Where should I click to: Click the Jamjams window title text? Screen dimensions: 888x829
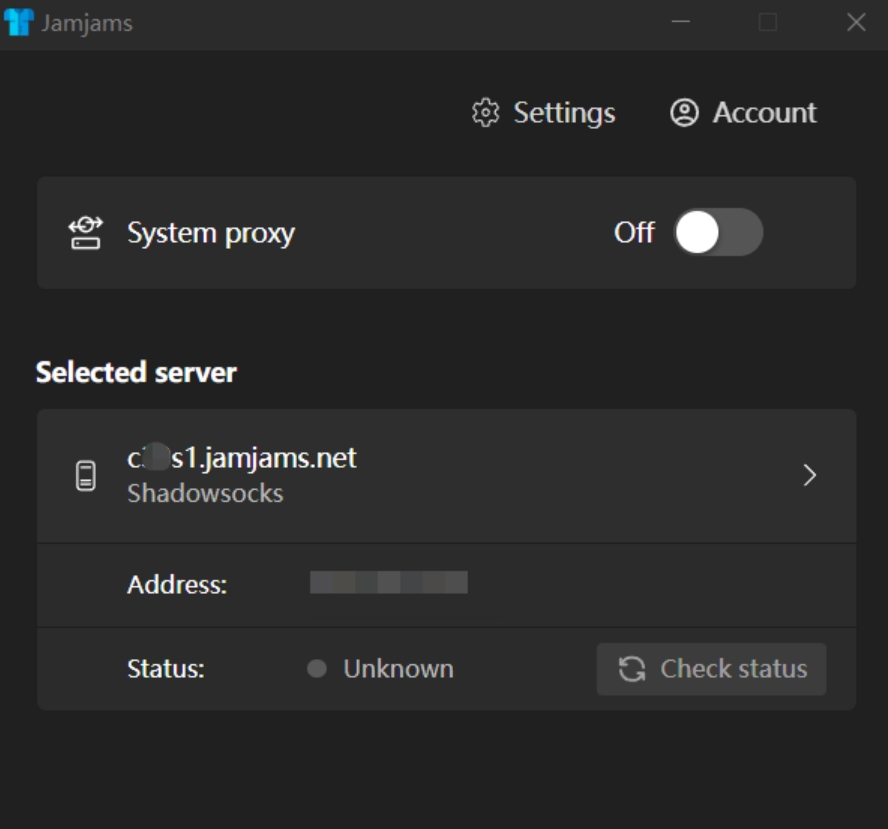[87, 23]
